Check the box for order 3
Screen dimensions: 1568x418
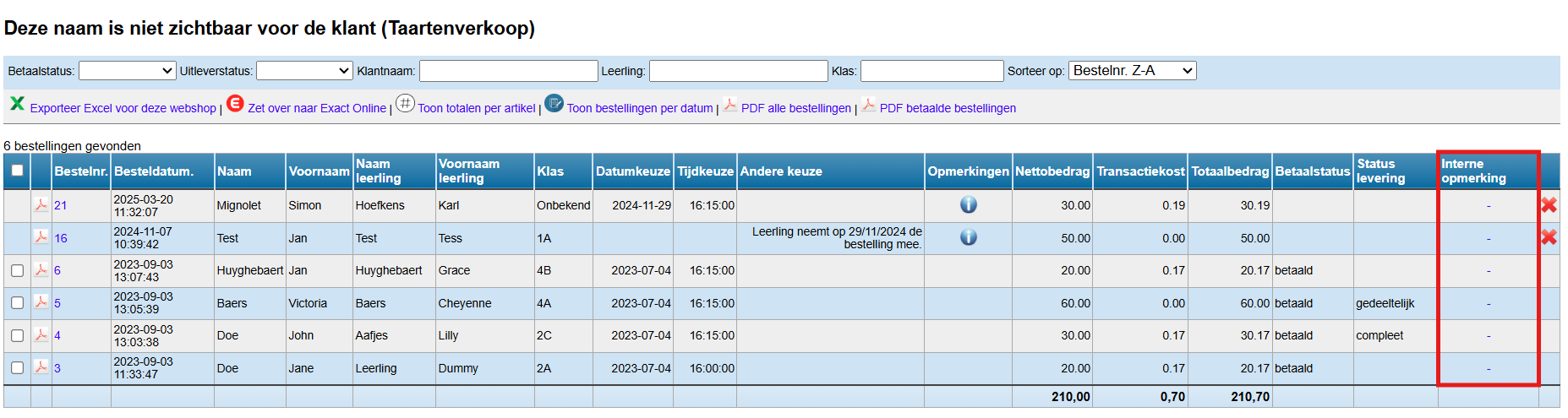(x=17, y=367)
